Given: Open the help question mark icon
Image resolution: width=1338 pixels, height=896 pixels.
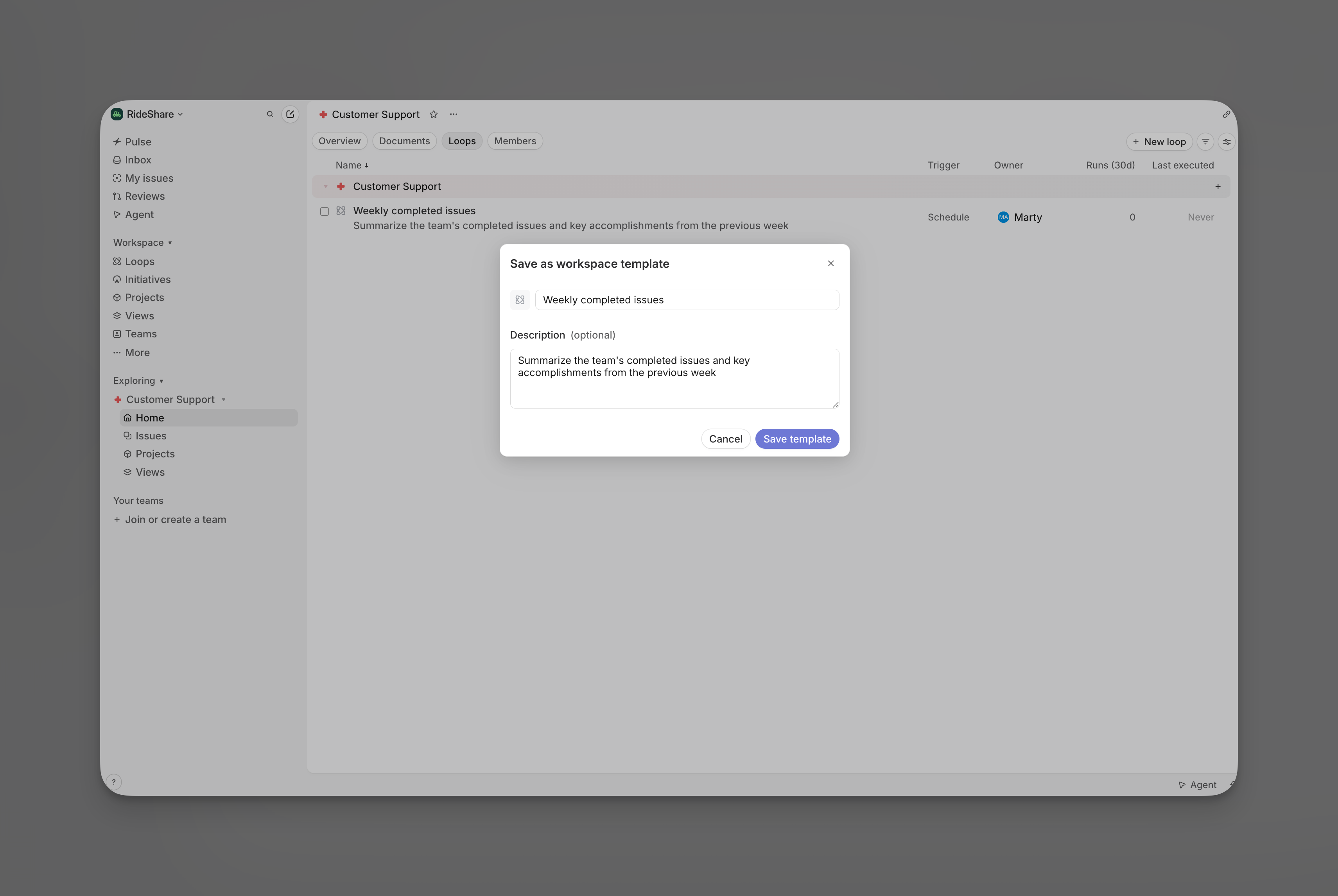Looking at the screenshot, I should [114, 782].
